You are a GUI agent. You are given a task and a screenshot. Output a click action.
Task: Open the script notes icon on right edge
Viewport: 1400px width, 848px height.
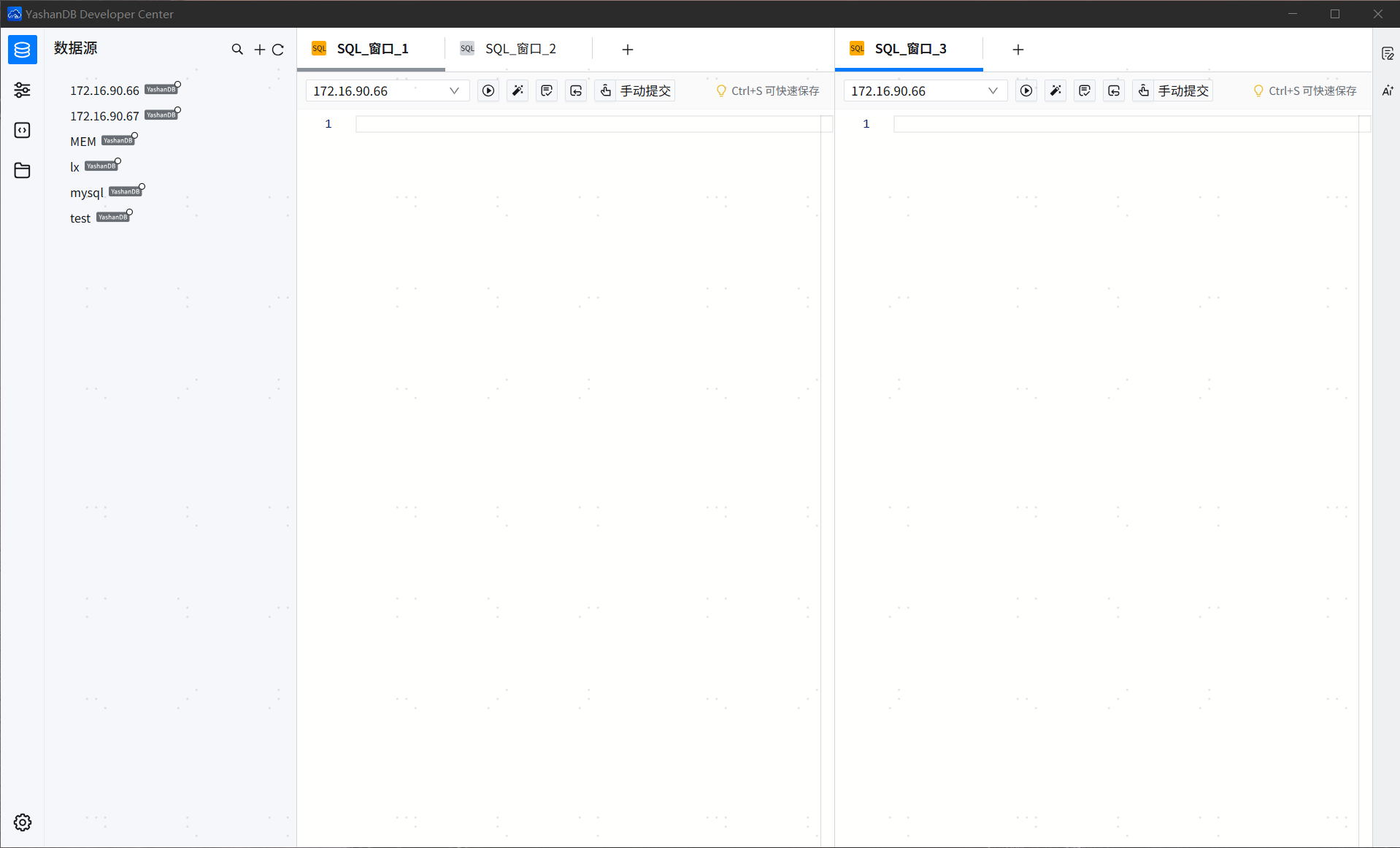[1388, 53]
